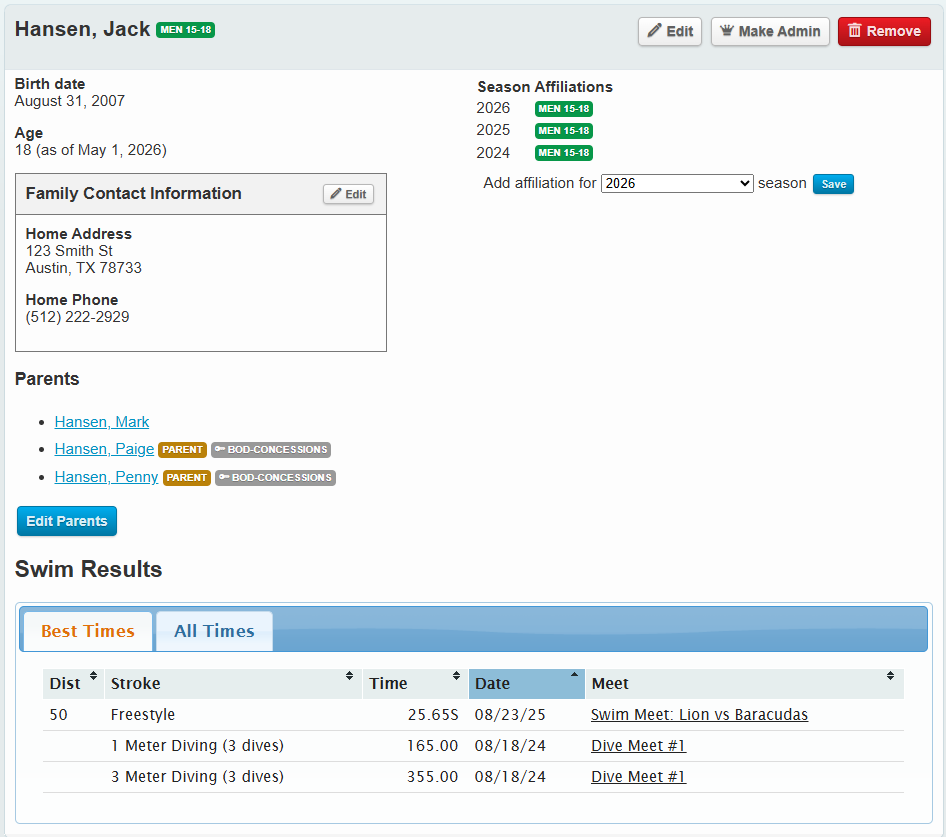Click the Edit Parents button

coord(66,521)
